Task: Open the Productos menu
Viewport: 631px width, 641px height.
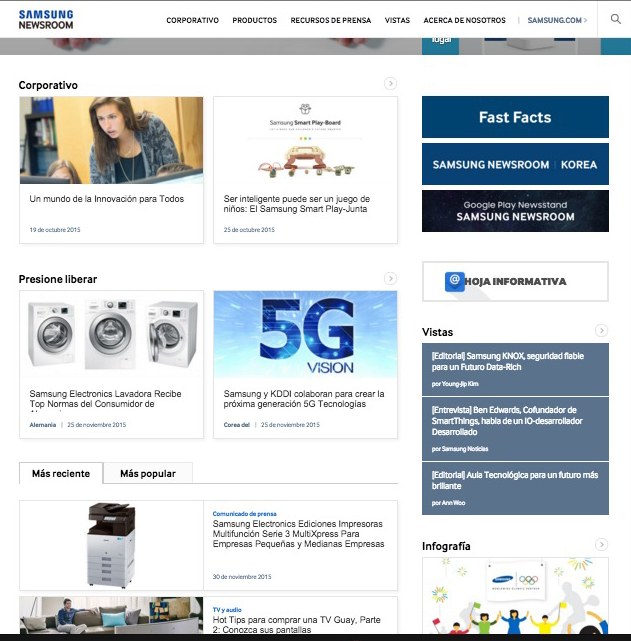Action: click(254, 20)
